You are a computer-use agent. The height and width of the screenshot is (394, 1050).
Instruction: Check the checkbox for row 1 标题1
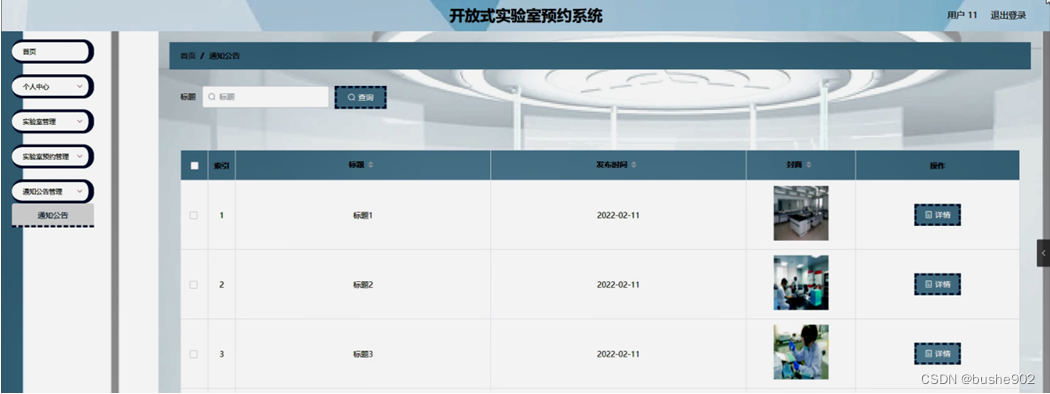194,215
